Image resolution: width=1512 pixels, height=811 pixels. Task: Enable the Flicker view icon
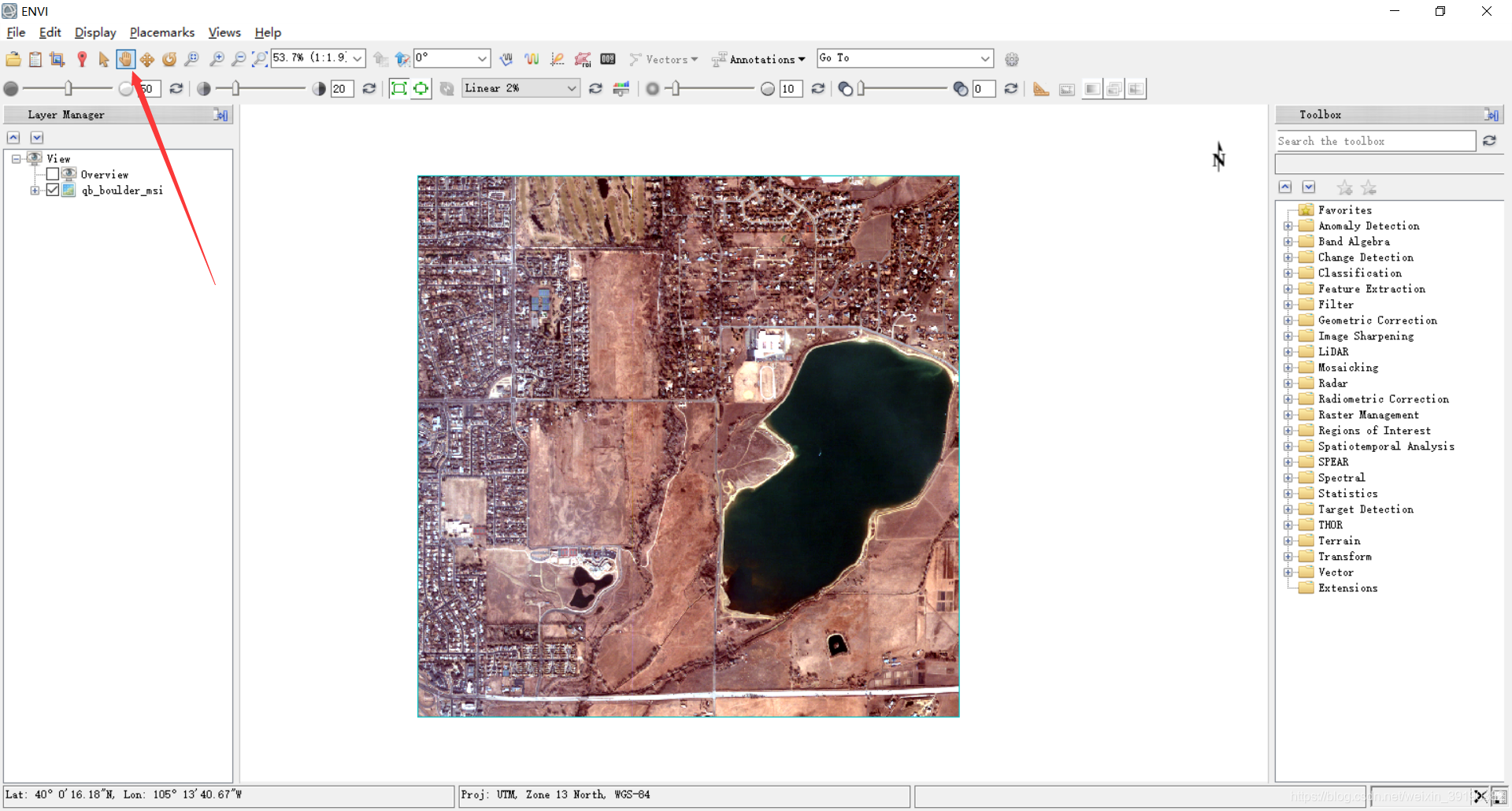point(1114,88)
